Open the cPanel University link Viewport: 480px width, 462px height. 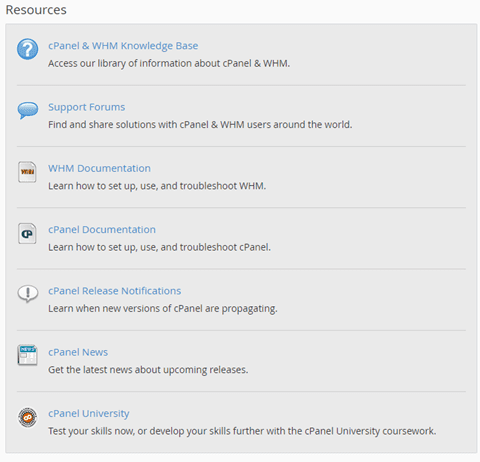click(x=88, y=414)
